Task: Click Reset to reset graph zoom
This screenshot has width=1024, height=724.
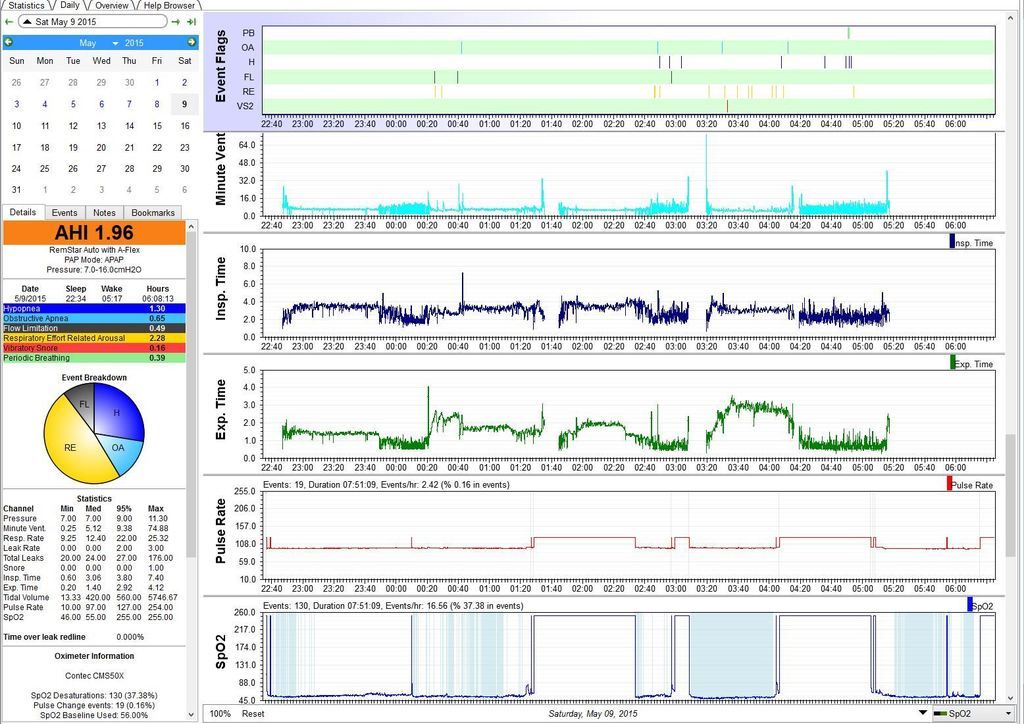Action: 253,714
